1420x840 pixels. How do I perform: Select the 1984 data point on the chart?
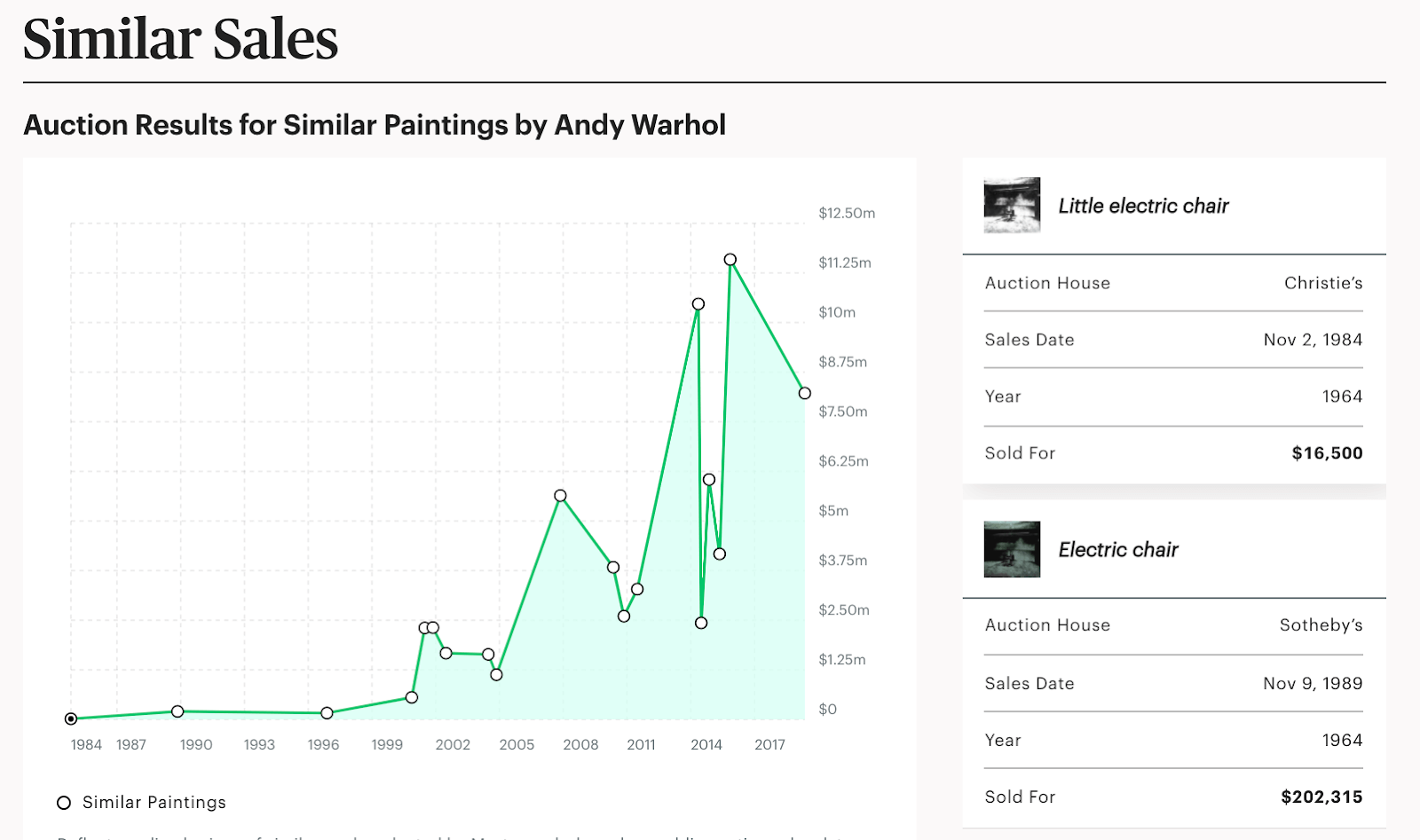(71, 718)
